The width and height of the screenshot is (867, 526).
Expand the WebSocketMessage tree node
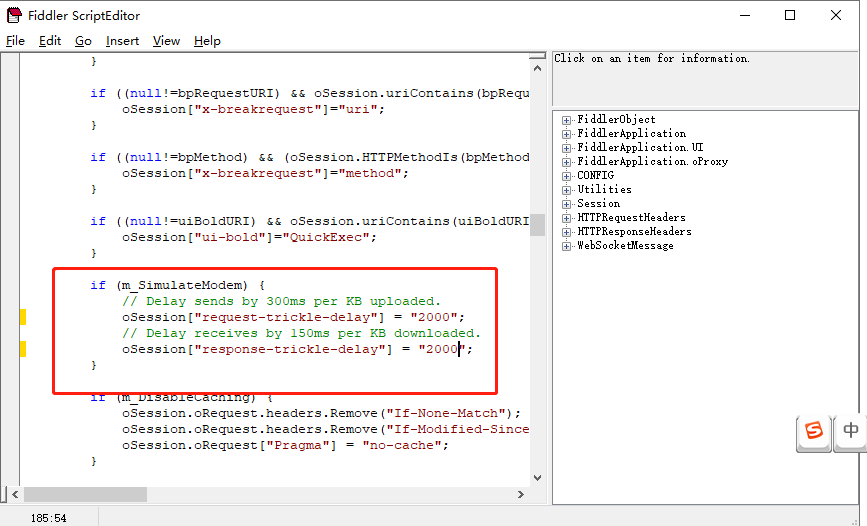coord(566,246)
